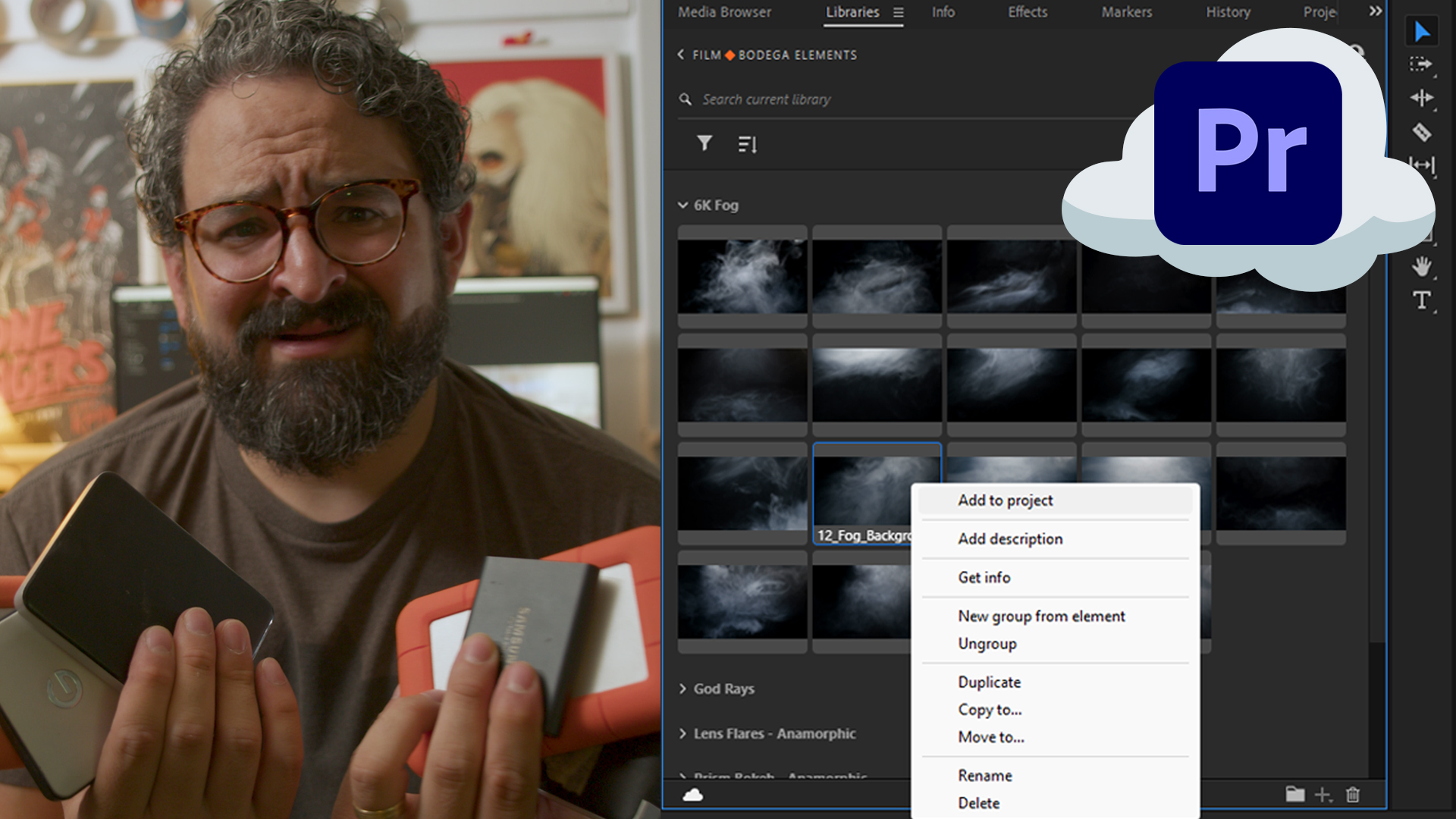Open the Media Browser panel

[x=723, y=11]
